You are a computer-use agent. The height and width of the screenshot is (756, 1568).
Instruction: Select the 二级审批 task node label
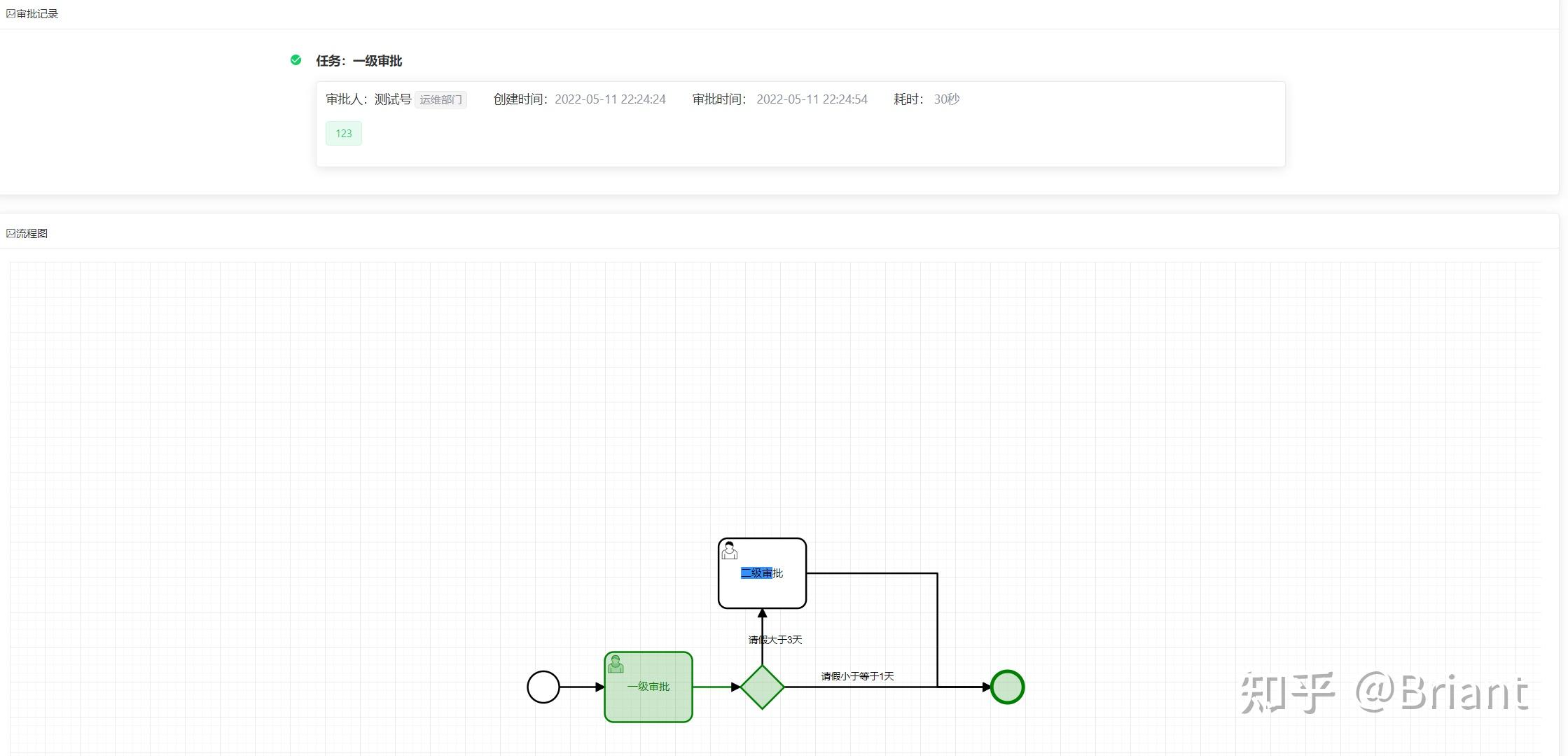(761, 573)
